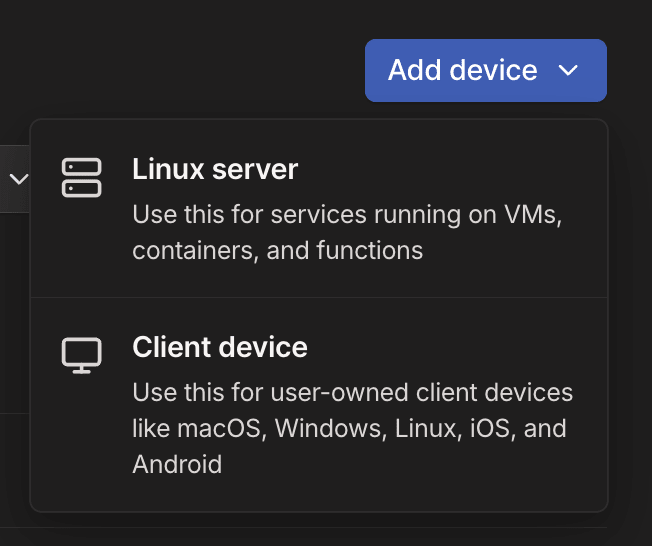Click the desktop screen icon beside Client device
Viewport: 652px width, 546px height.
click(82, 355)
